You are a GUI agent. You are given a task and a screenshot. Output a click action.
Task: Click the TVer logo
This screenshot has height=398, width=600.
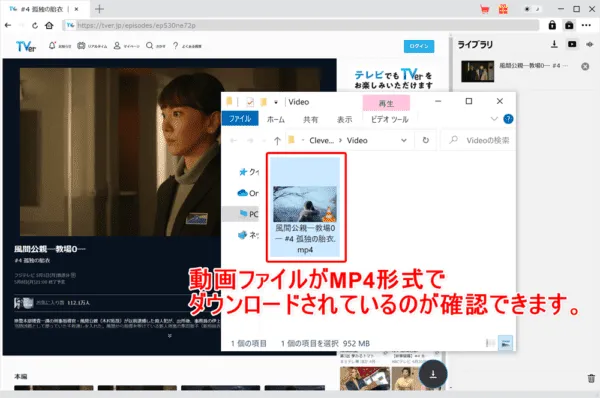26,46
